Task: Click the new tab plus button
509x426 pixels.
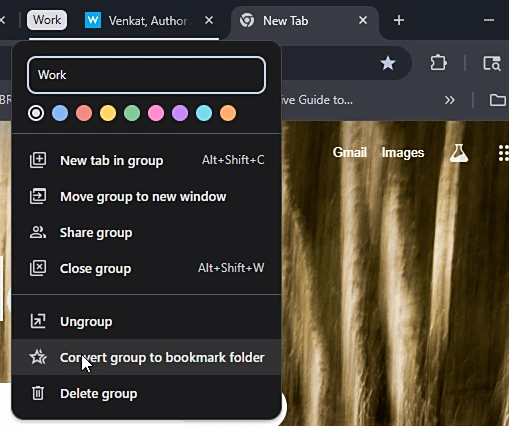Action: (399, 21)
